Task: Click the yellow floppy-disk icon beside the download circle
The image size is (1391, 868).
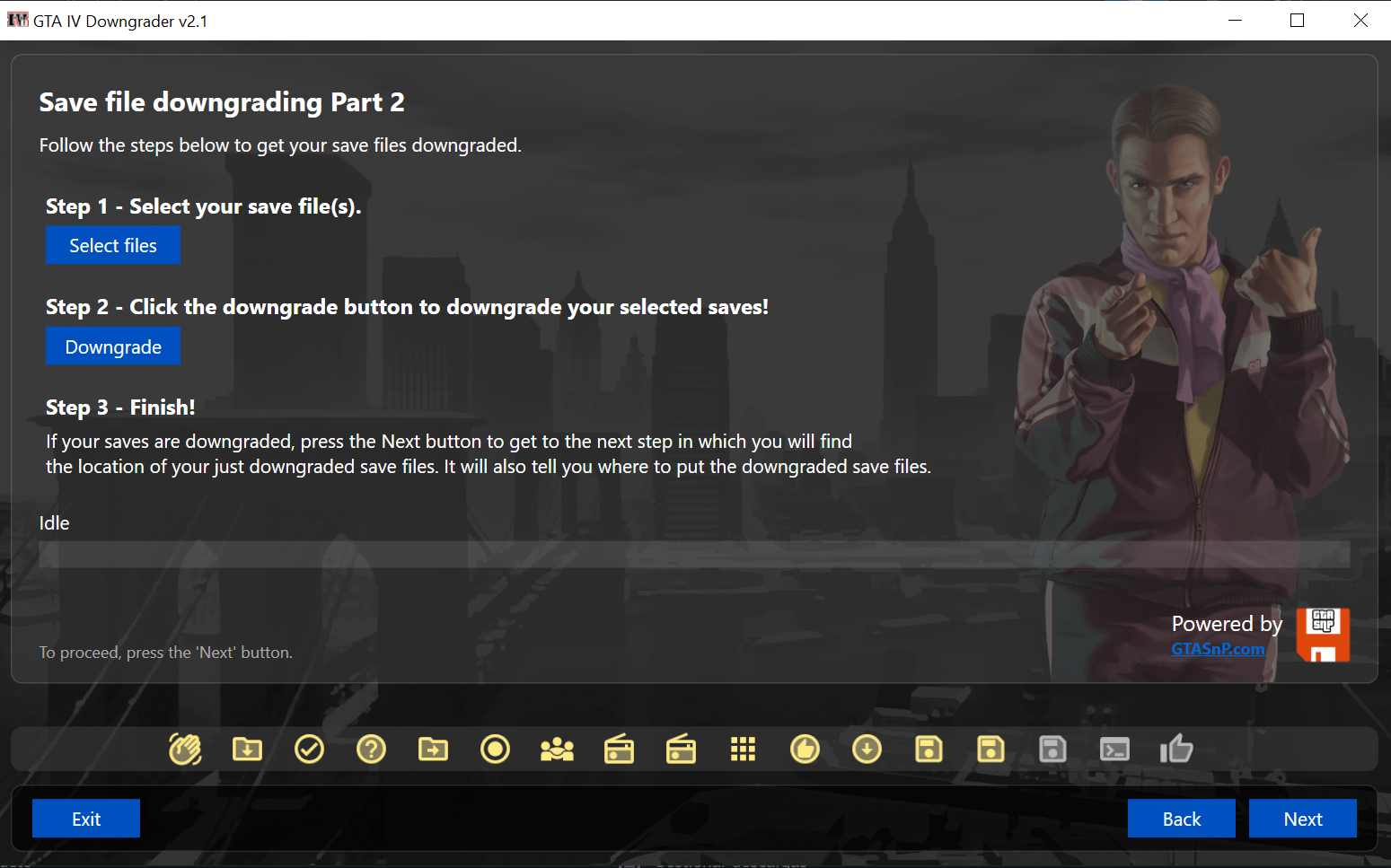Action: 929,749
